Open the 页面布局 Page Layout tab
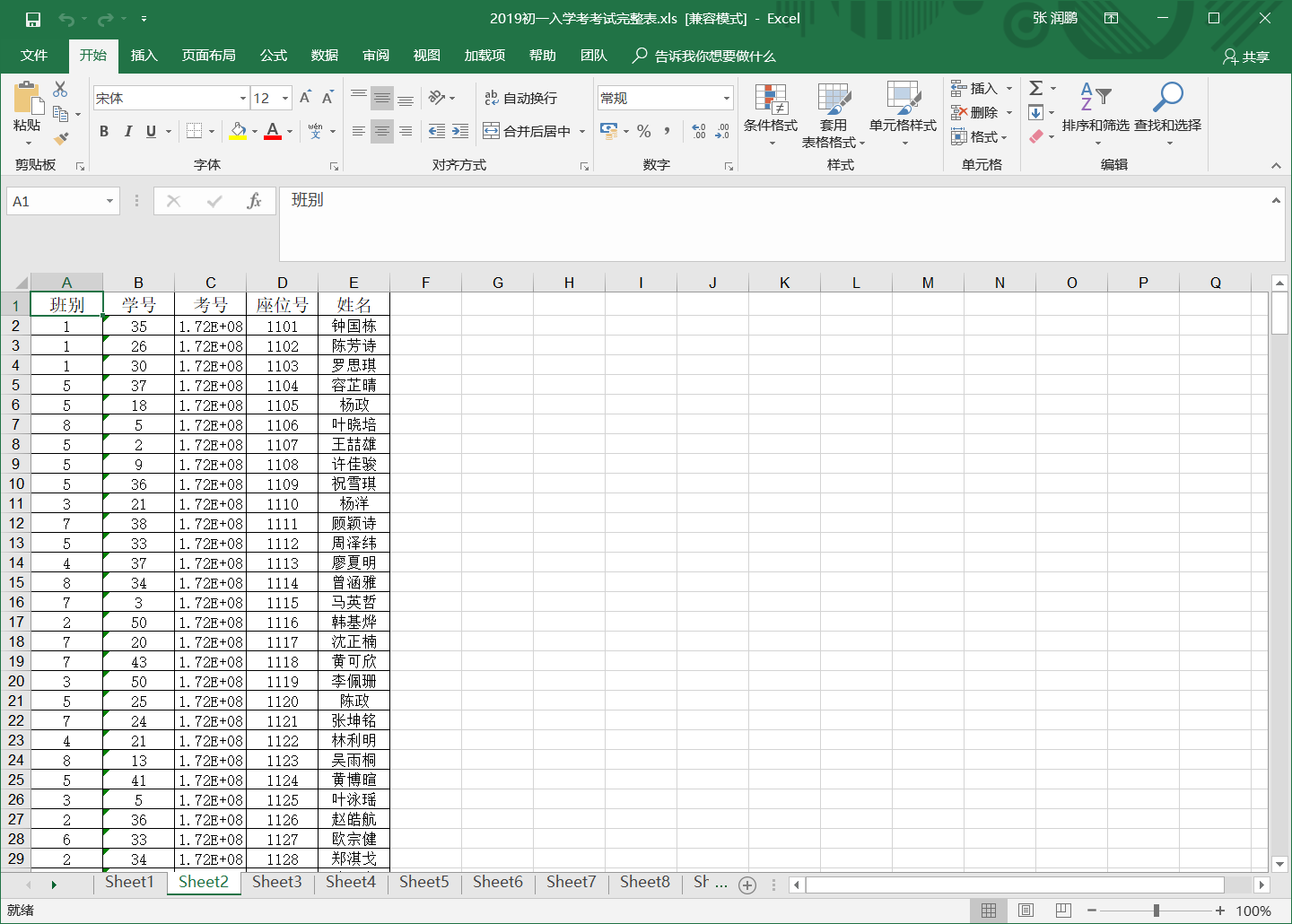This screenshot has width=1292, height=924. tap(208, 56)
